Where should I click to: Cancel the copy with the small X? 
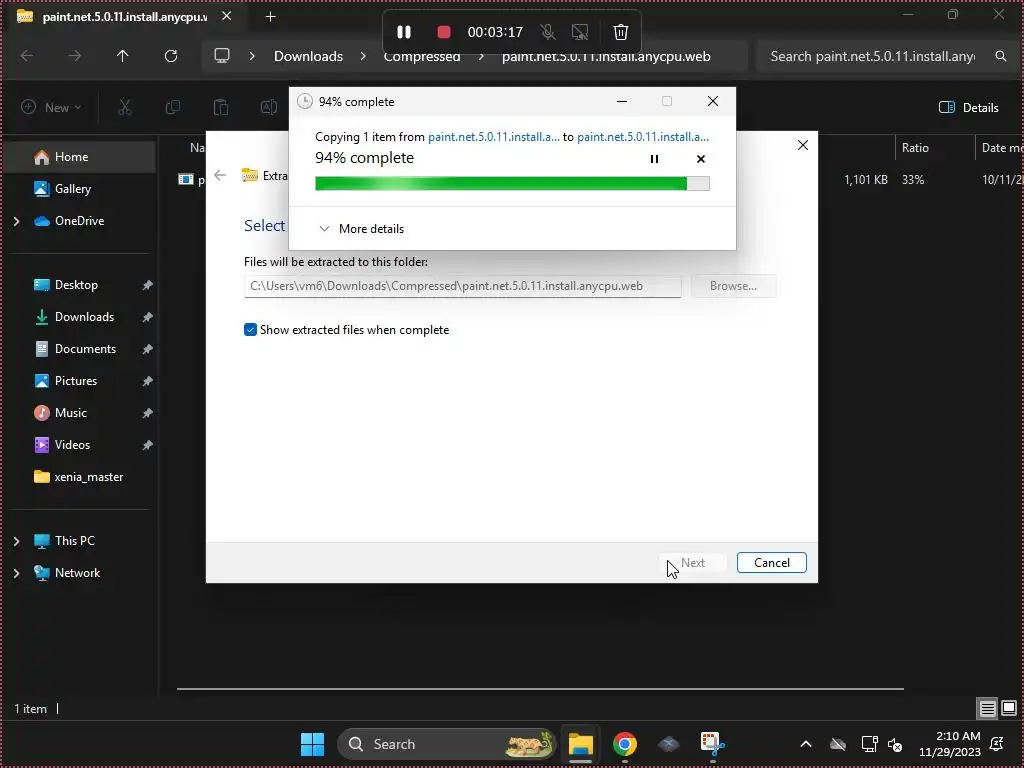(701, 159)
